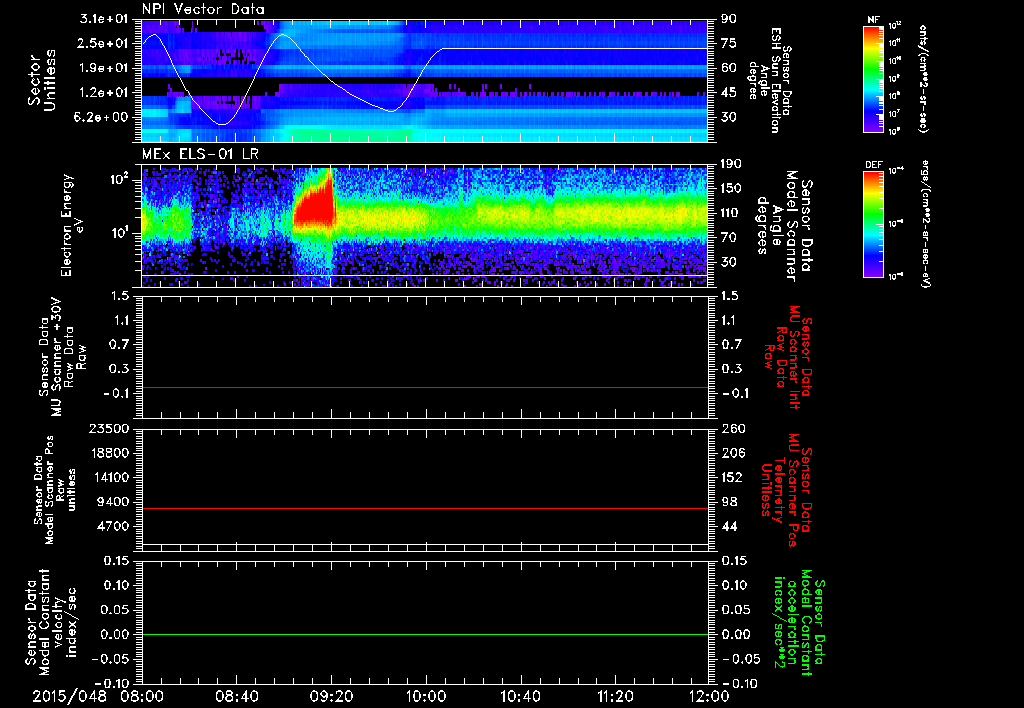Select the DEF rainbow color bar
Screen dimensions: 1024x708
click(873, 224)
